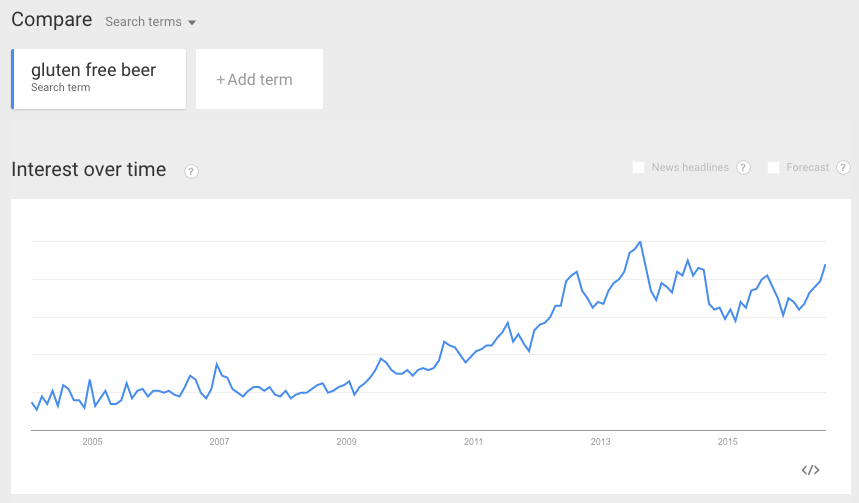Click the Add term box
Viewport: 859px width, 503px height.
pos(259,79)
